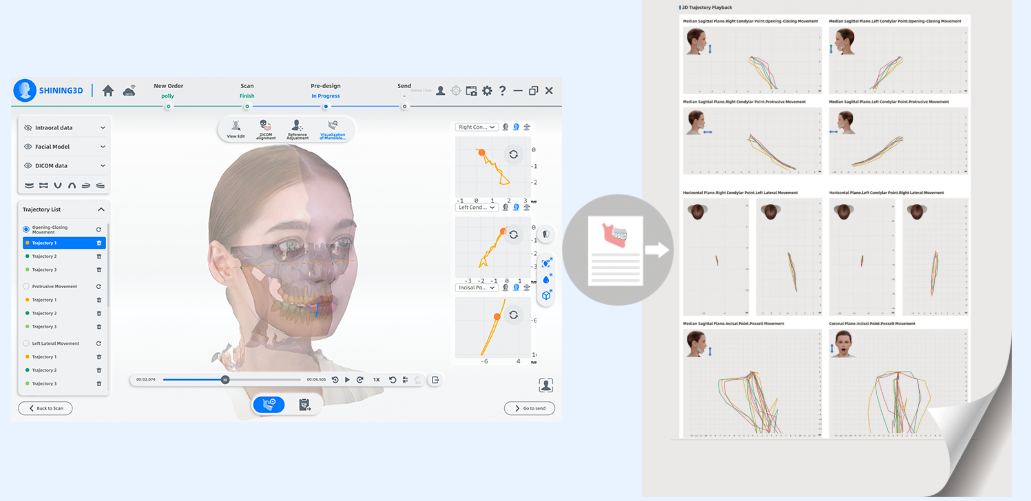Click the playback timeline slider handle
This screenshot has height=501, width=1031.
225,380
